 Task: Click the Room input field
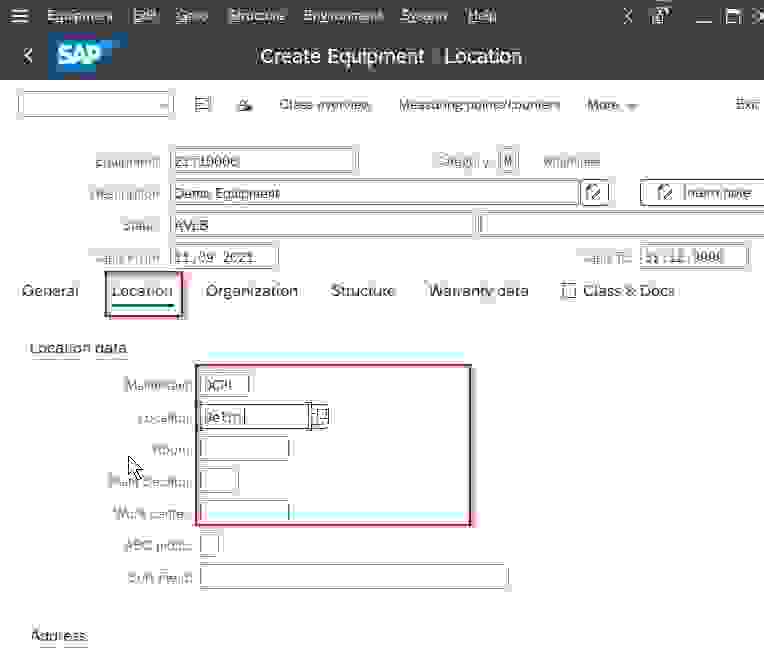[246, 448]
